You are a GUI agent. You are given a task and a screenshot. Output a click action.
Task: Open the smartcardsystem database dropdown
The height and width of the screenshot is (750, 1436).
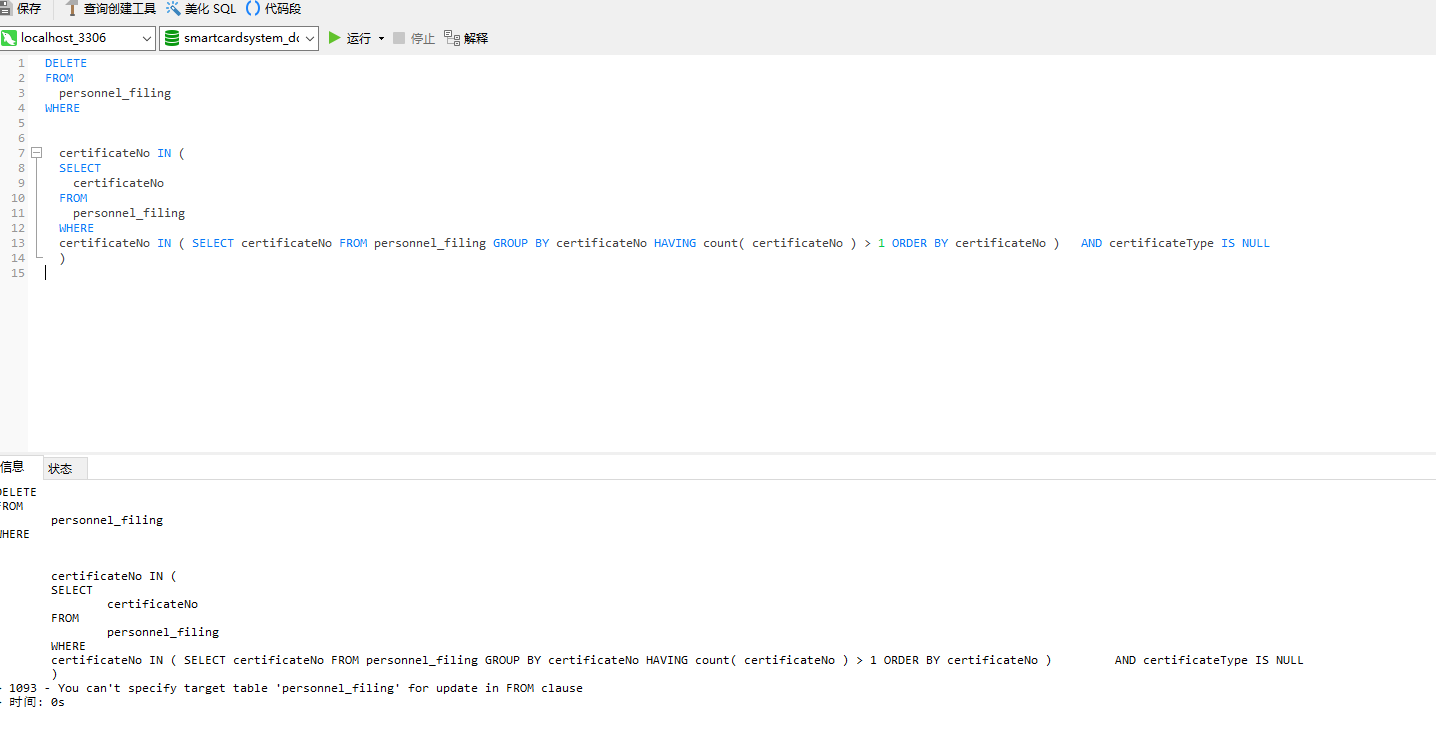click(x=309, y=38)
